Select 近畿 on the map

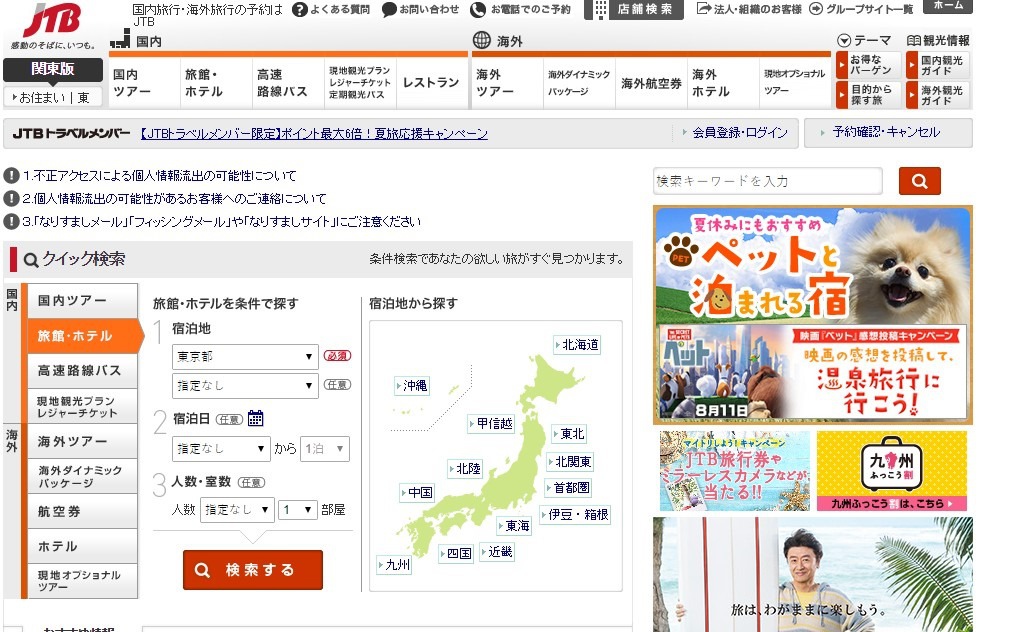point(497,552)
